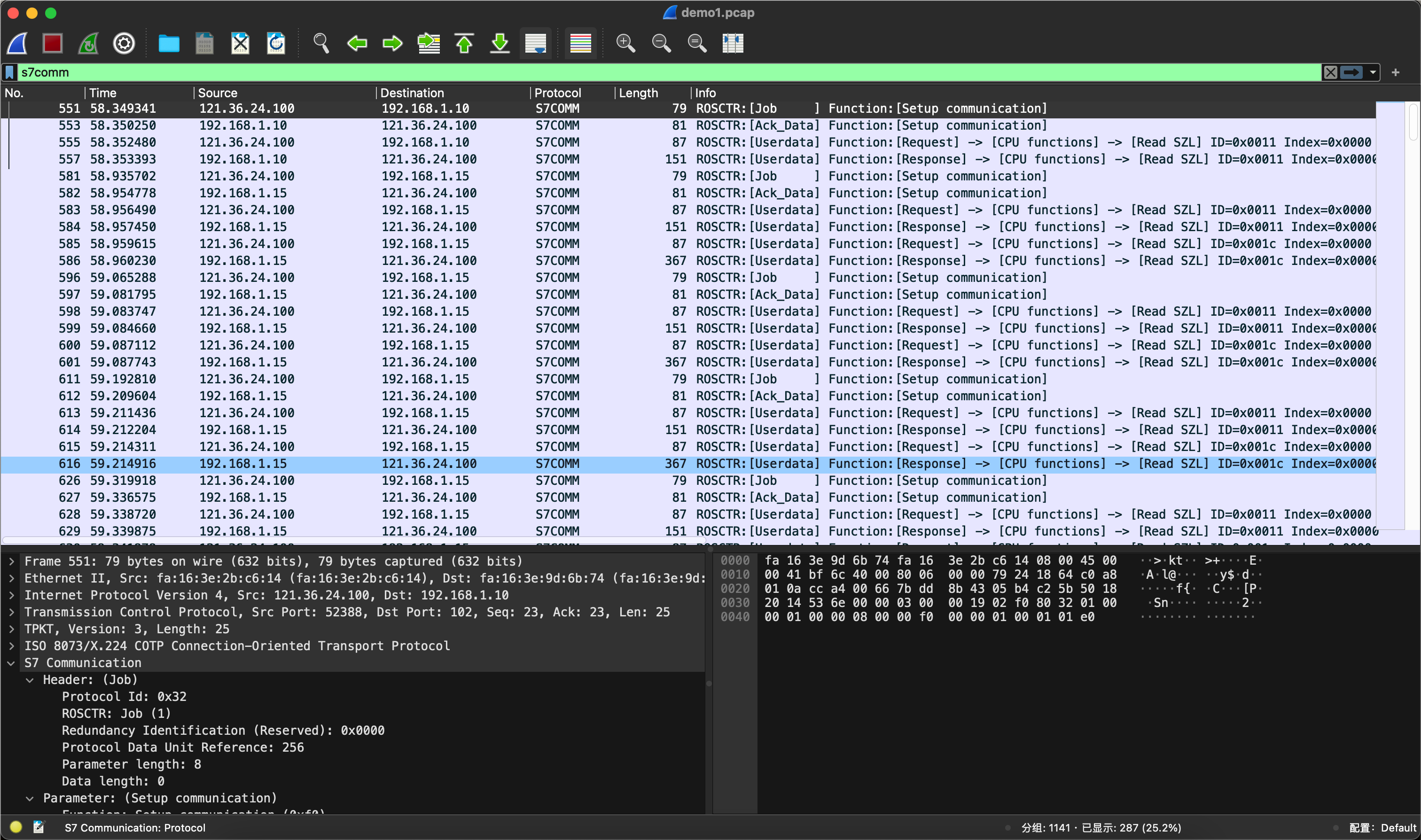Viewport: 1421px width, 840px height.
Task: Open the recent filters dropdown
Action: tap(1373, 72)
